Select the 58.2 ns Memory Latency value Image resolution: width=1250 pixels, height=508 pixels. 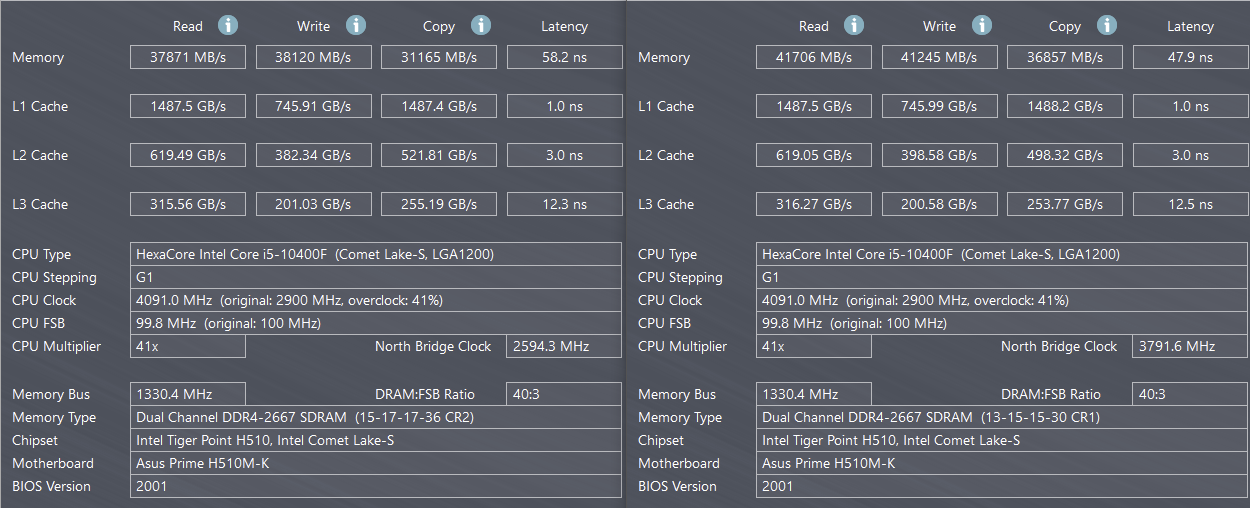564,57
